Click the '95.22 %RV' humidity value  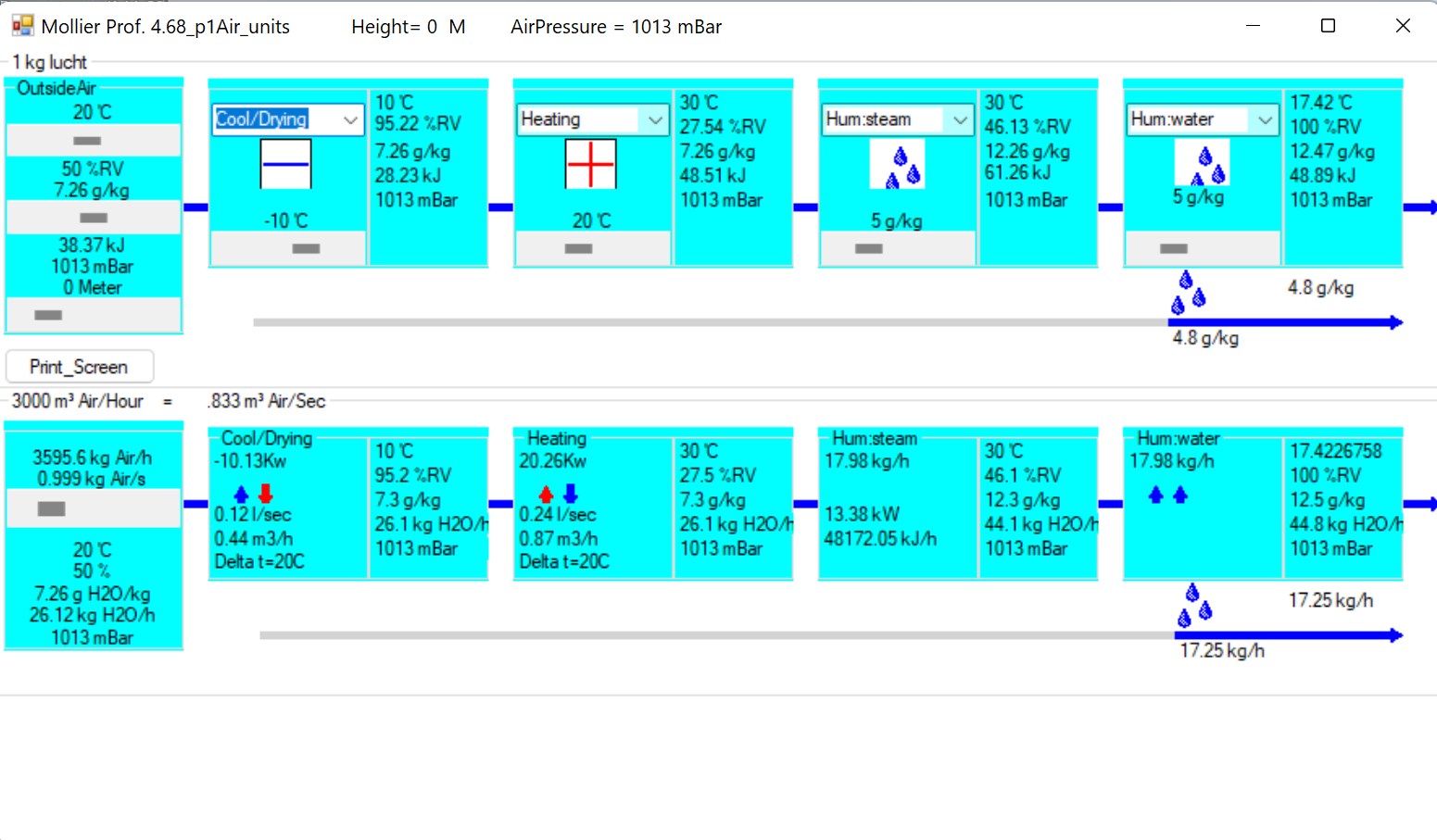click(418, 124)
